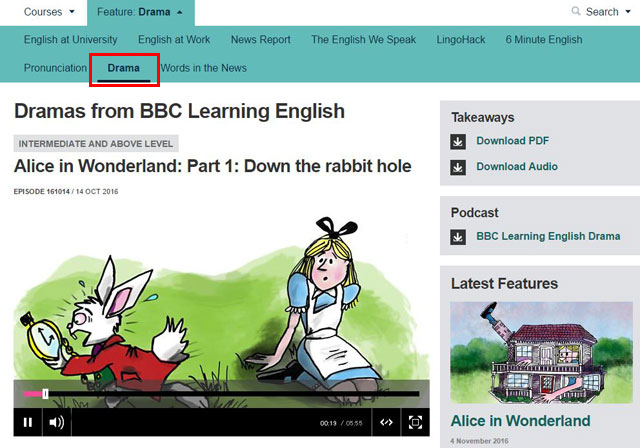Click the video progress bar scrubber handle
The width and height of the screenshot is (640, 448).
coord(45,394)
